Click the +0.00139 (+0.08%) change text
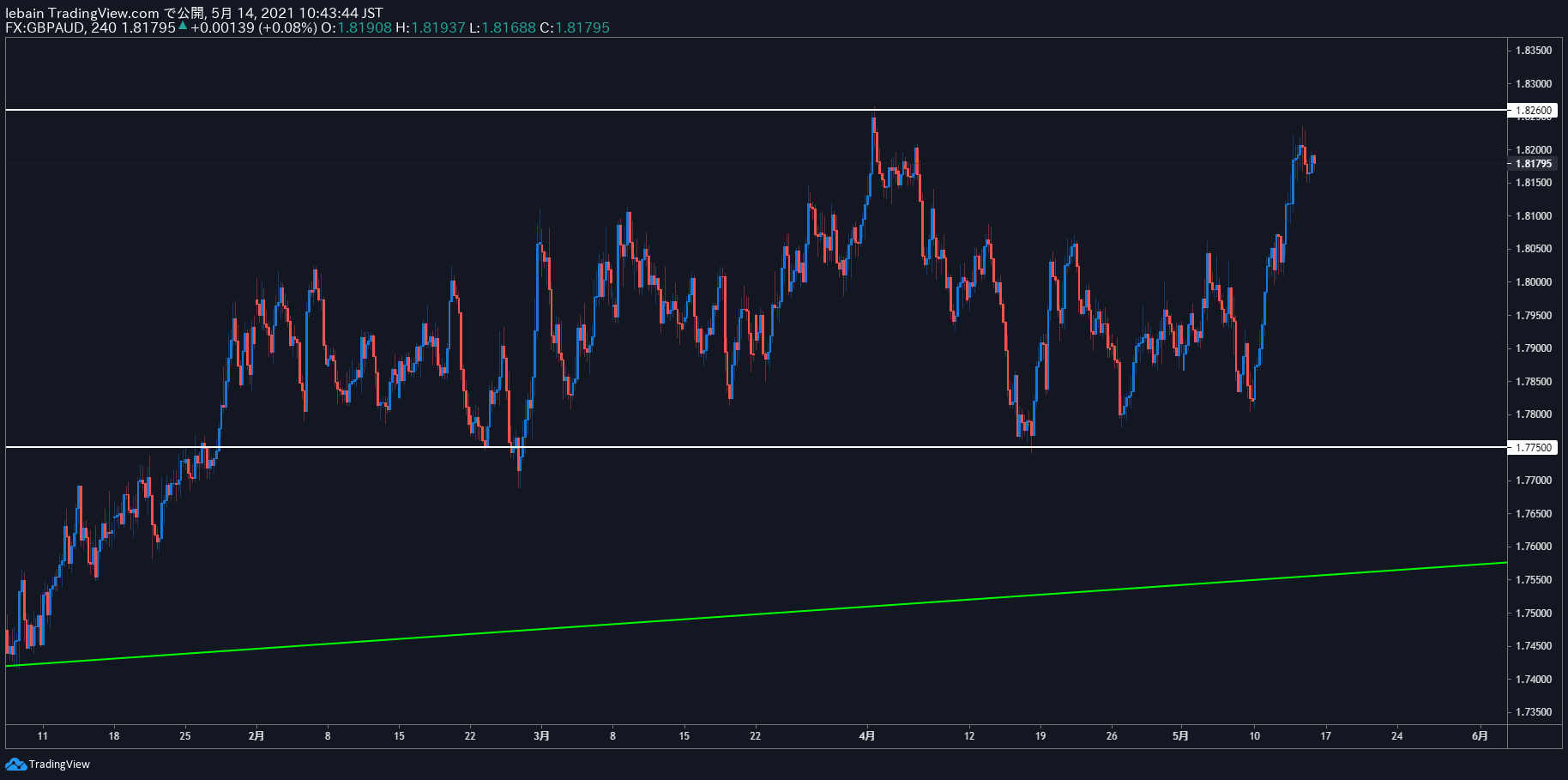Viewport: 1568px width, 780px height. (254, 27)
